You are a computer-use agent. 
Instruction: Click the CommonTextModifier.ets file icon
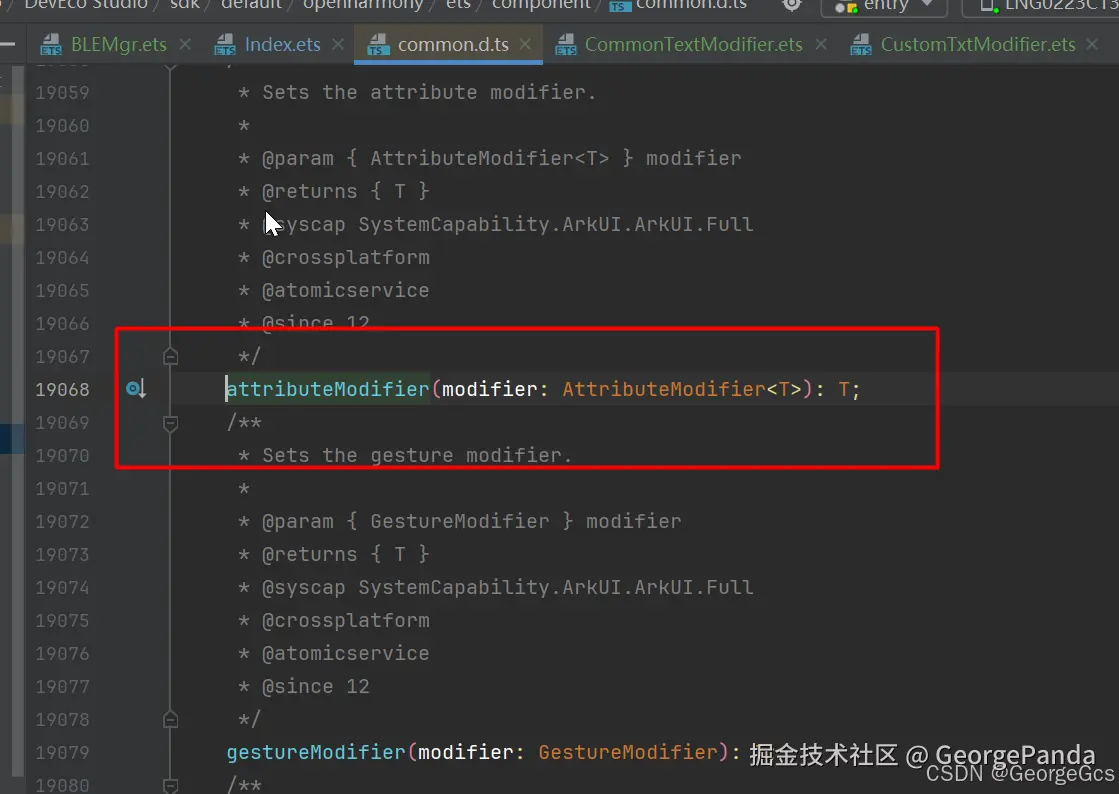pyautogui.click(x=565, y=45)
